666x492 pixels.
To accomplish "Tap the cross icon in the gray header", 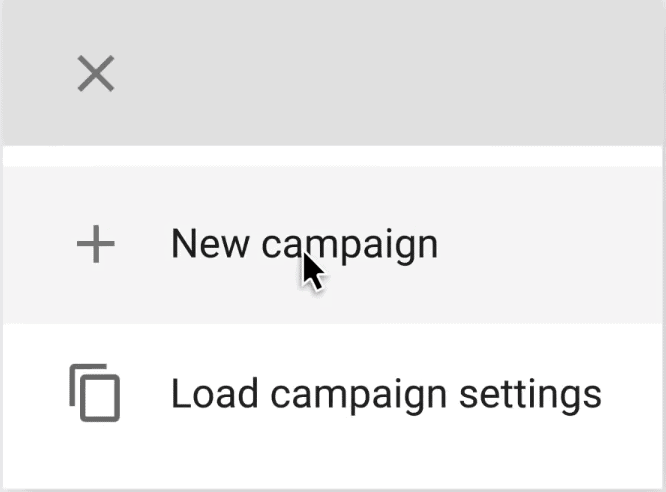I will (96, 73).
